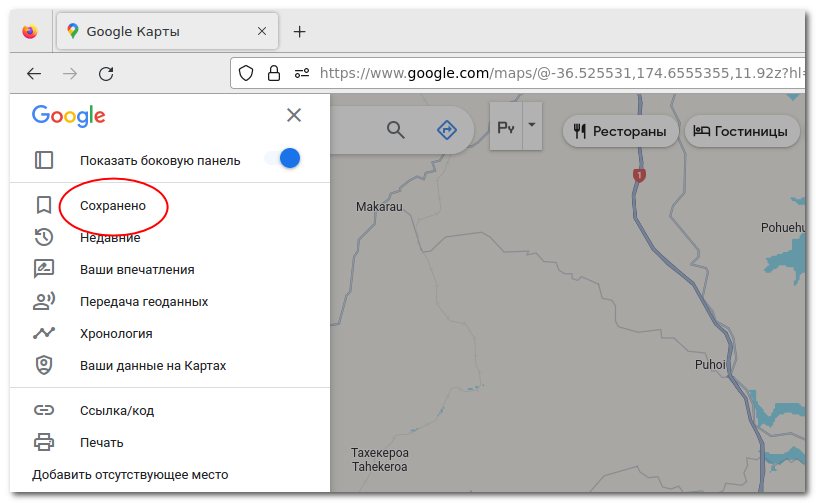Open the Сохранено menu item
This screenshot has width=816, height=503.
[x=113, y=205]
